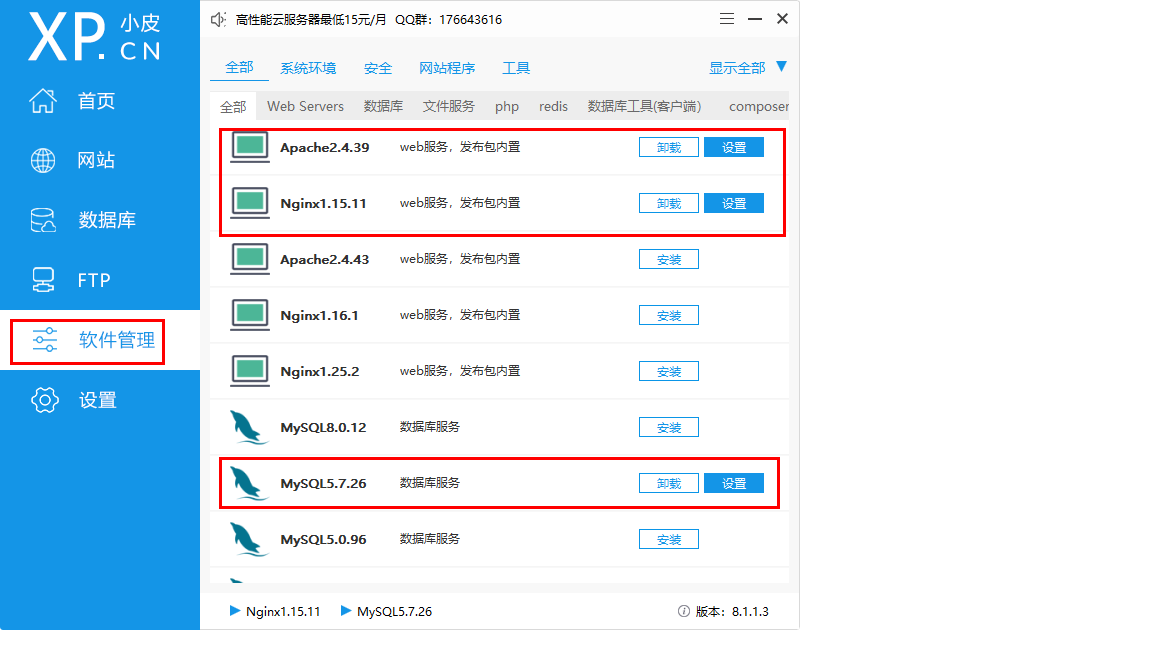Click running MySQL5.7.26 status indicator
This screenshot has width=1152, height=648.
point(386,611)
